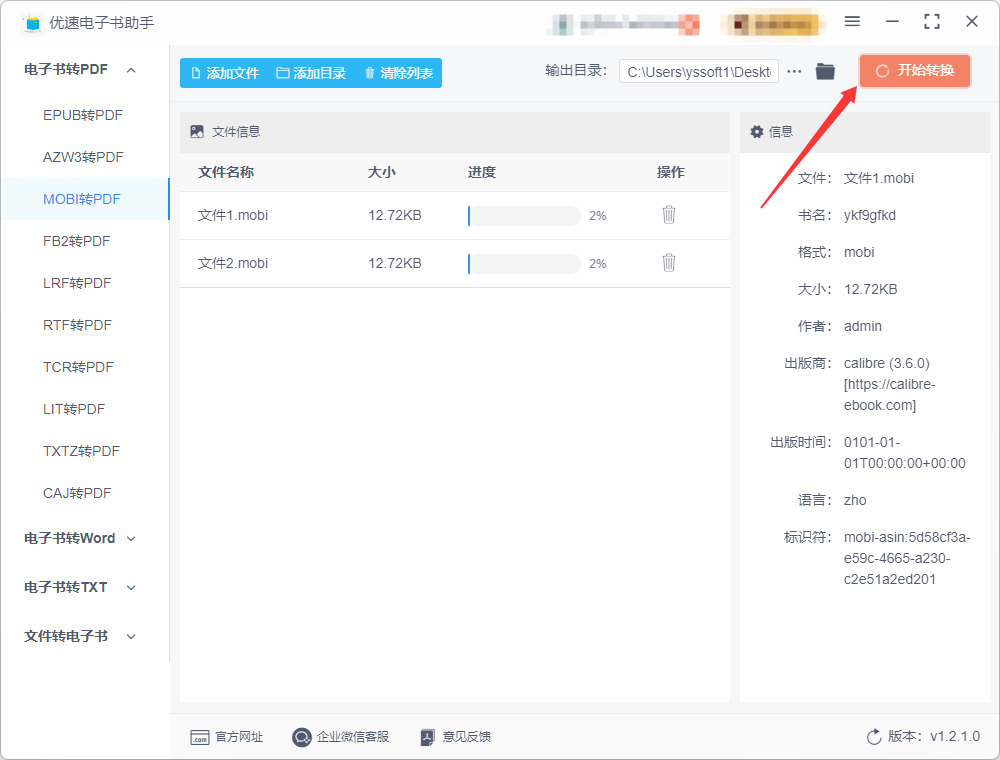Click the 文件信息 panel image icon
1000x760 pixels.
[x=197, y=131]
